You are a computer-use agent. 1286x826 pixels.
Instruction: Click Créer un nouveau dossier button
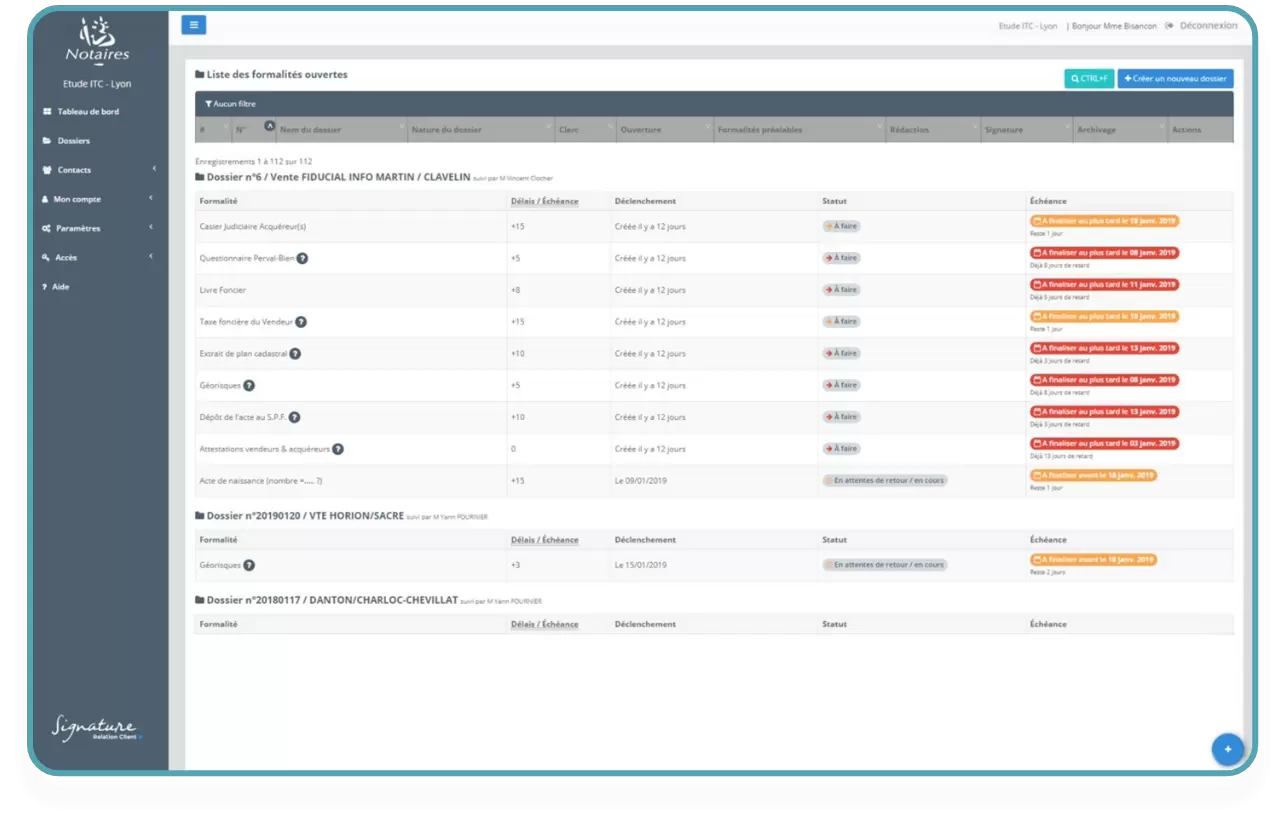tap(1175, 79)
